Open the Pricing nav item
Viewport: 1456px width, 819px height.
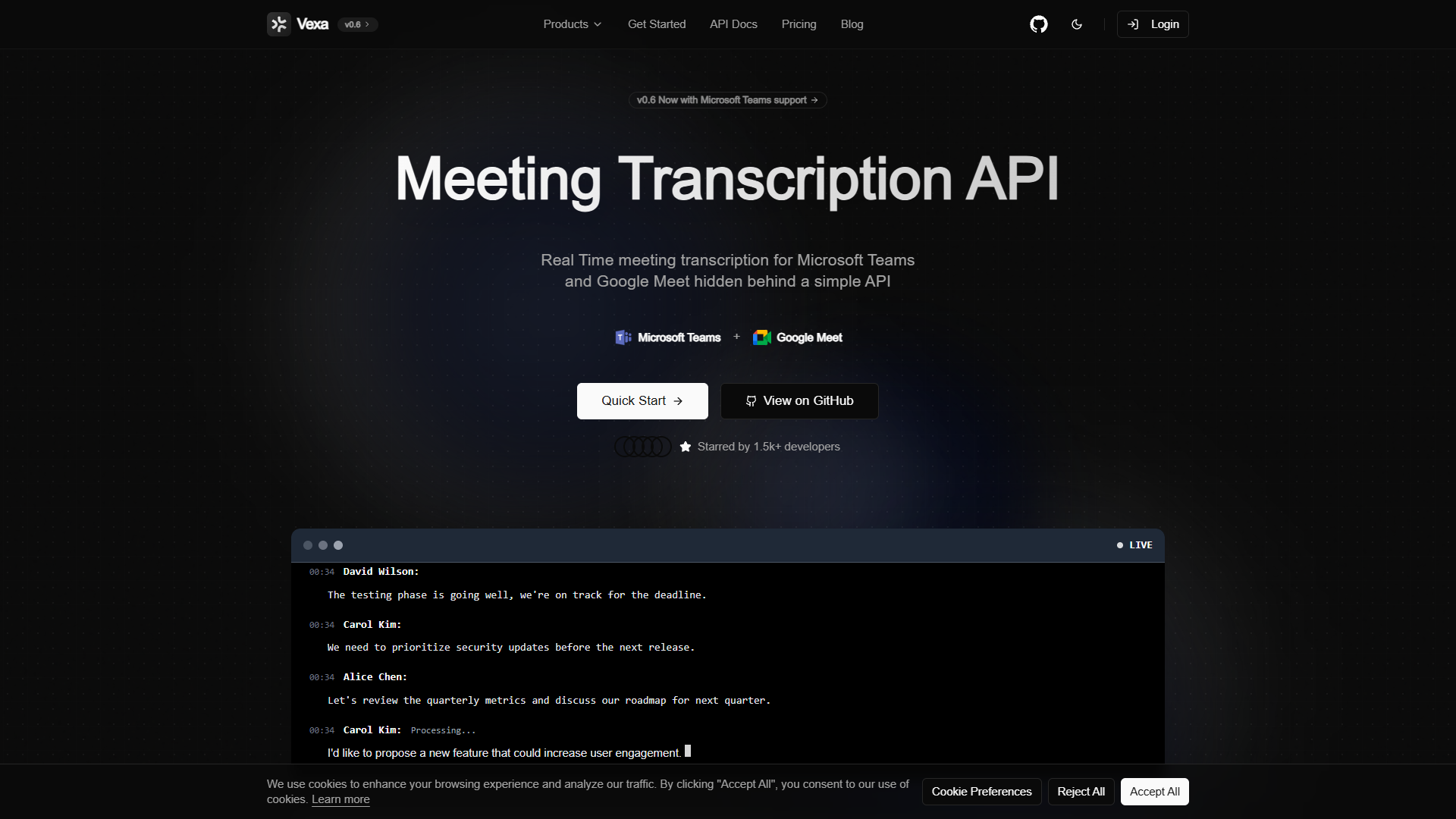[x=799, y=24]
